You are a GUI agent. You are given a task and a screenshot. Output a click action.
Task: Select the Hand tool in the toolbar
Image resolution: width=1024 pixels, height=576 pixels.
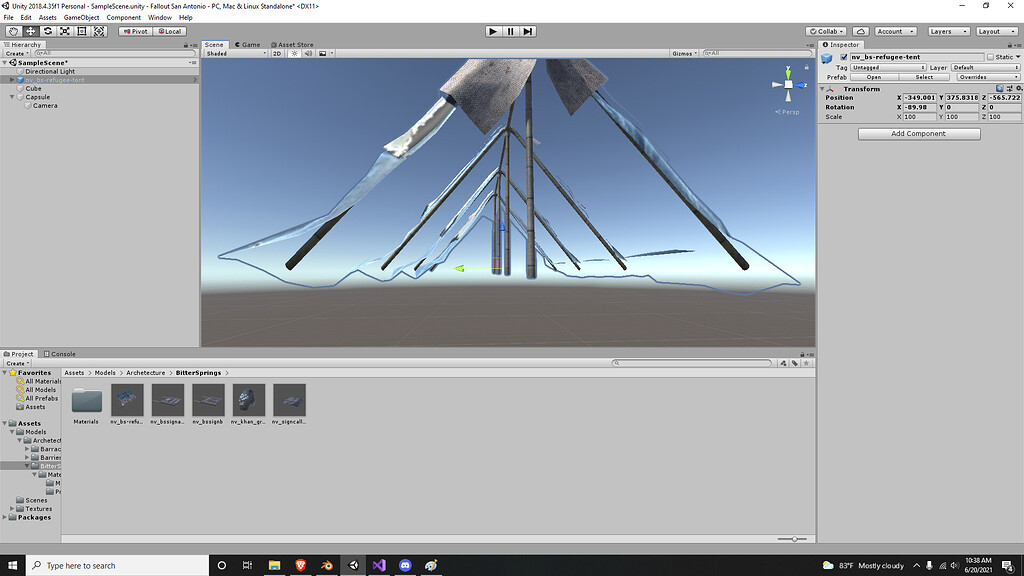[13, 31]
